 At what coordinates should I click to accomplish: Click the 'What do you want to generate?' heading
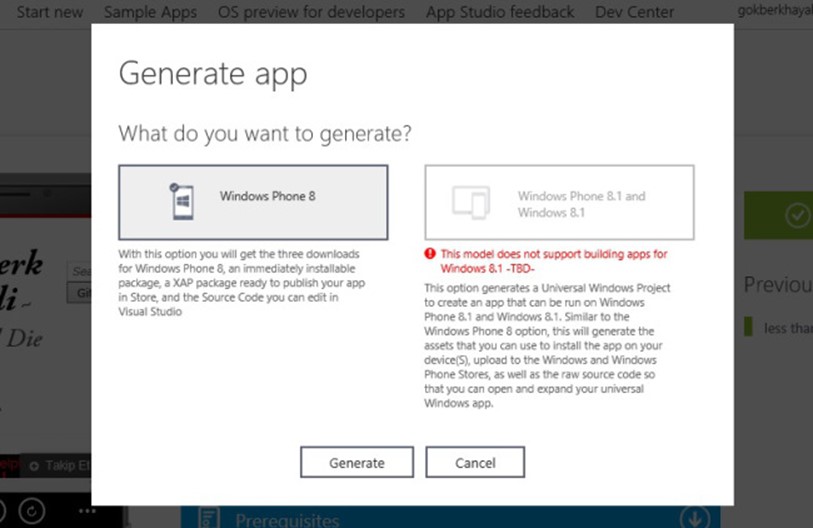pyautogui.click(x=265, y=134)
